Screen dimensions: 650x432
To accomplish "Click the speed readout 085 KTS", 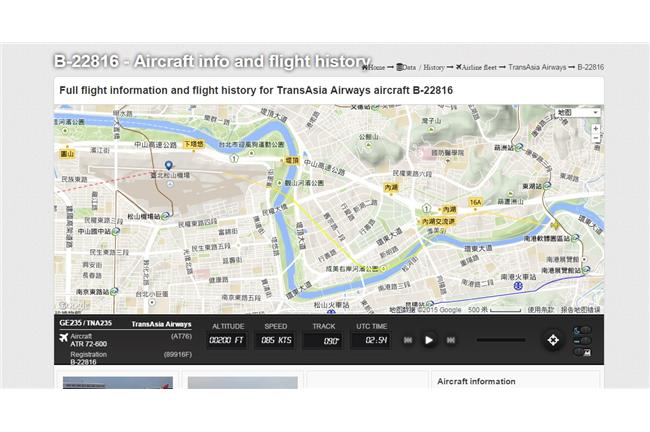I will [x=276, y=340].
